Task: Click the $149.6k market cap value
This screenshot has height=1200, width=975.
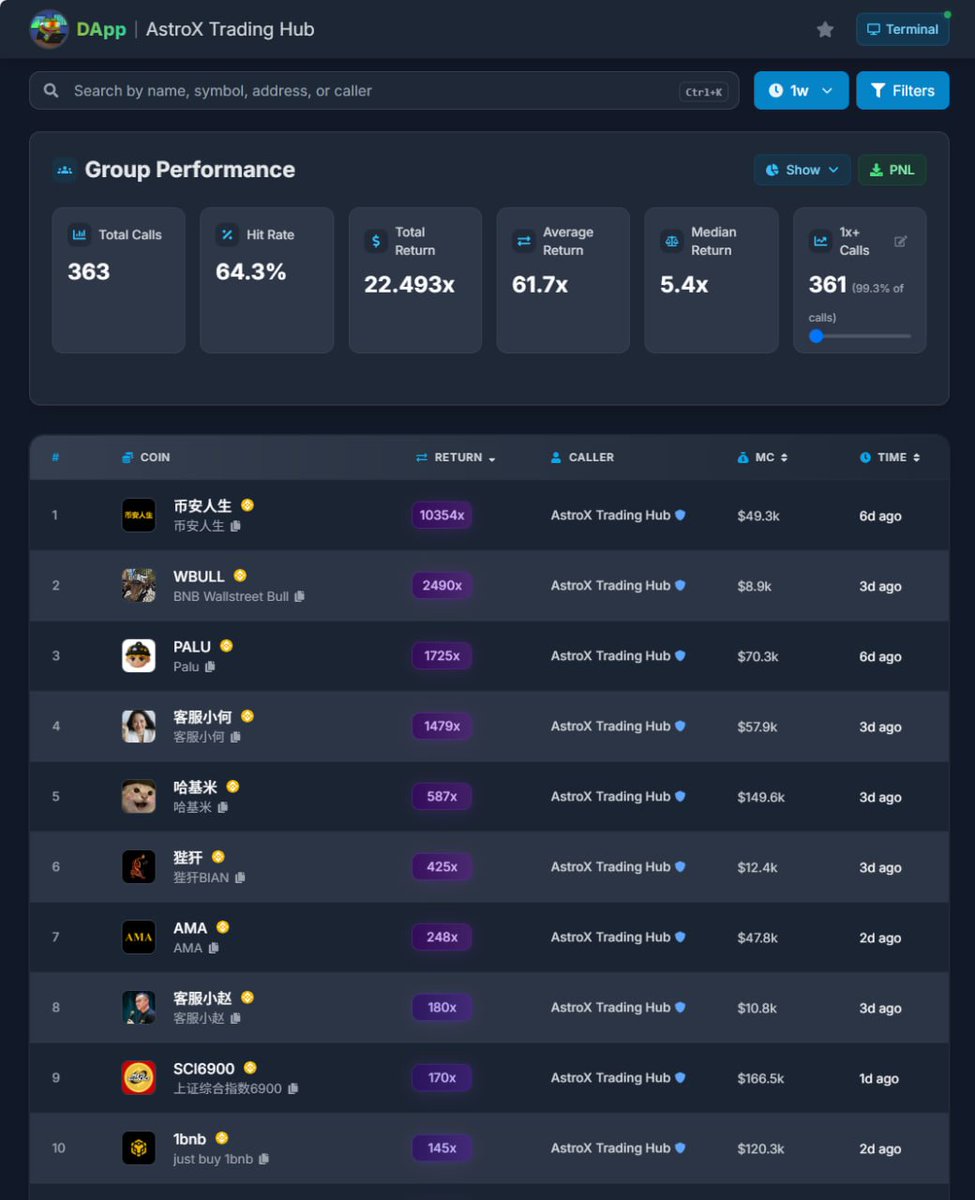Action: 761,797
